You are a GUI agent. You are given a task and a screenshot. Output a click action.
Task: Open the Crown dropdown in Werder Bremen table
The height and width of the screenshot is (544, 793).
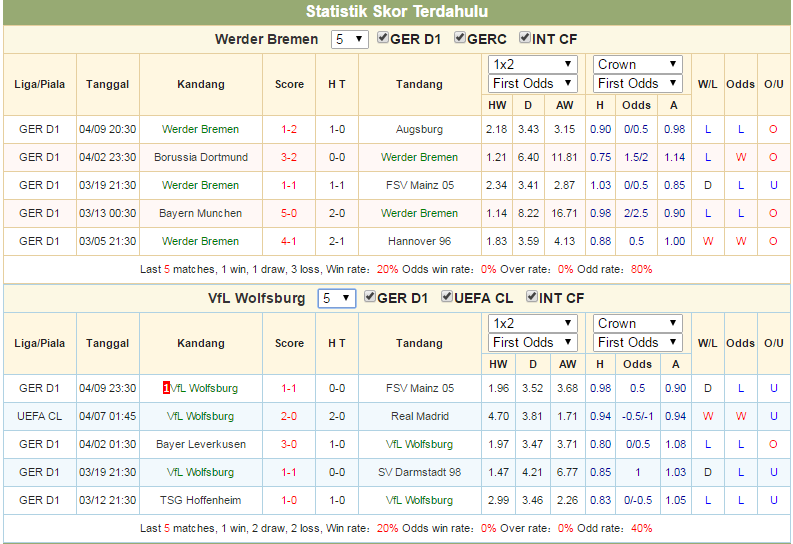(x=638, y=64)
